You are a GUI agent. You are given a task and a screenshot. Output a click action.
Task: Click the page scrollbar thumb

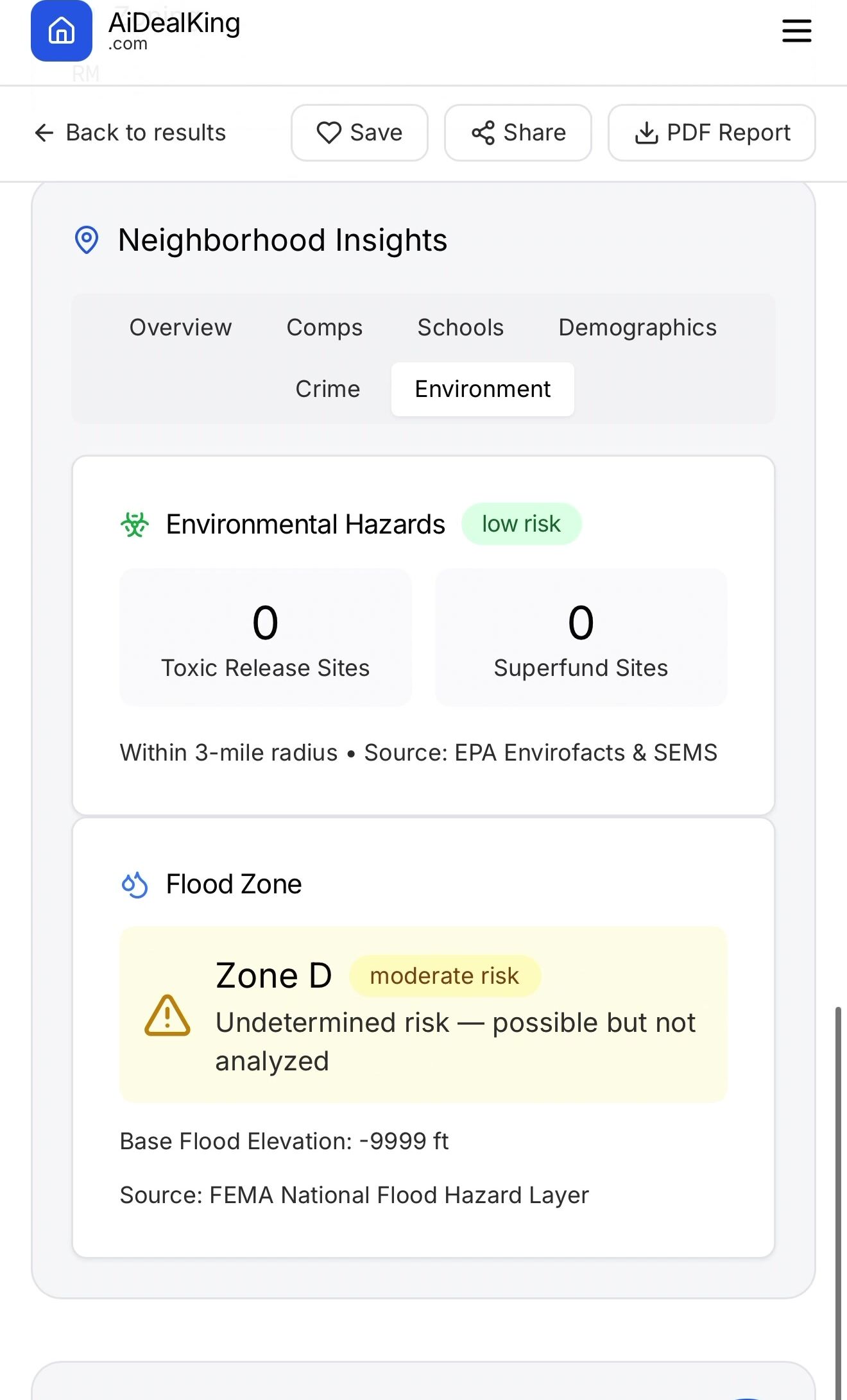coord(838,1199)
